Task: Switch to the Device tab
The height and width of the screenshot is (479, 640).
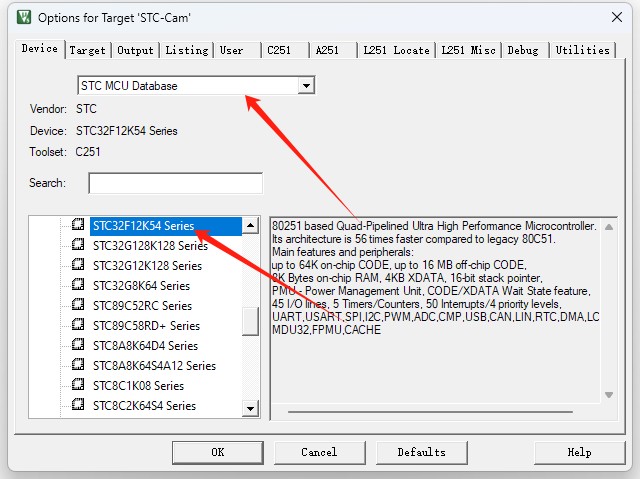Action: [x=40, y=49]
